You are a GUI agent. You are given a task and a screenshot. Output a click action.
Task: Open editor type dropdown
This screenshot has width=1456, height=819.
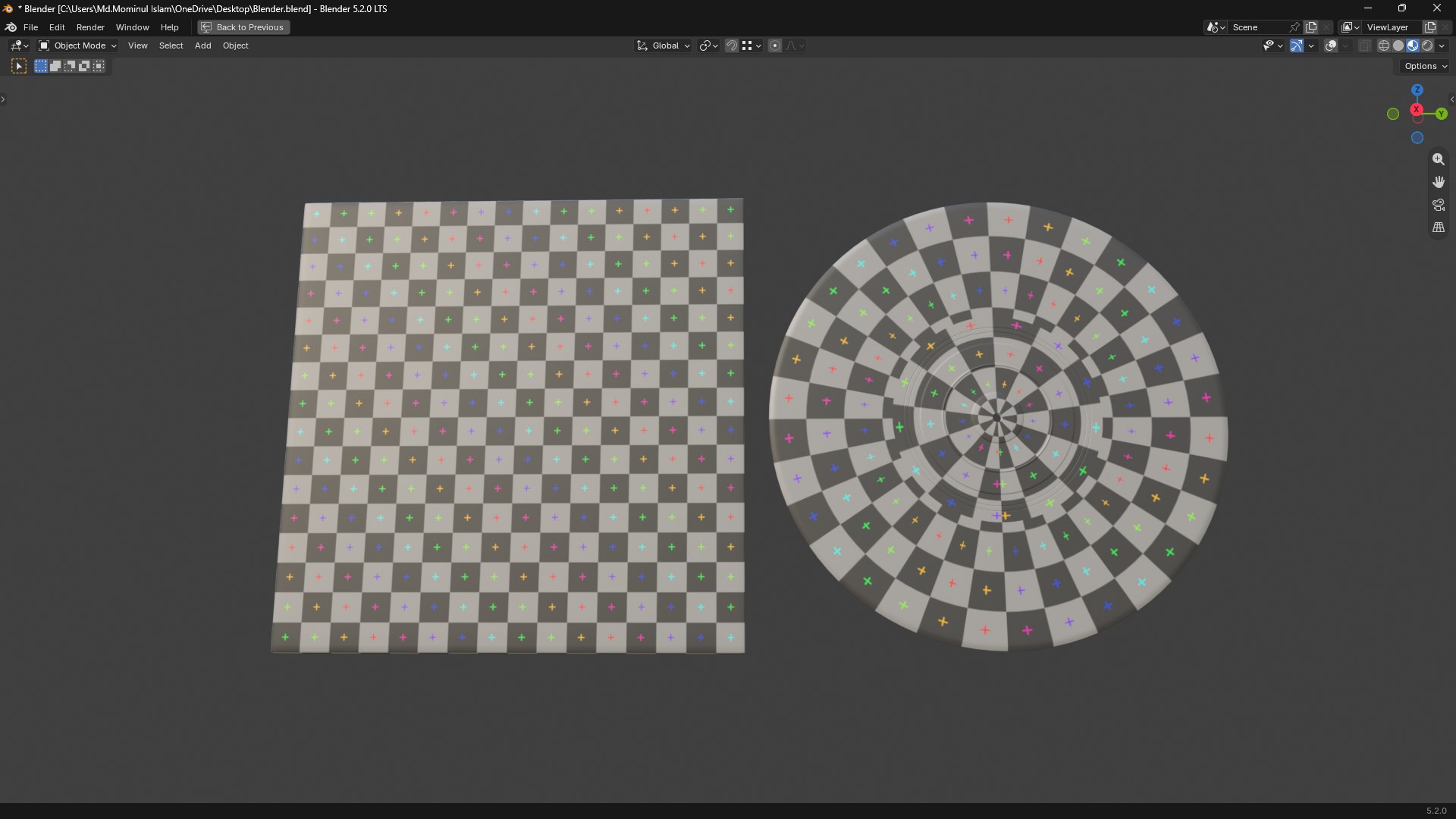coord(19,46)
